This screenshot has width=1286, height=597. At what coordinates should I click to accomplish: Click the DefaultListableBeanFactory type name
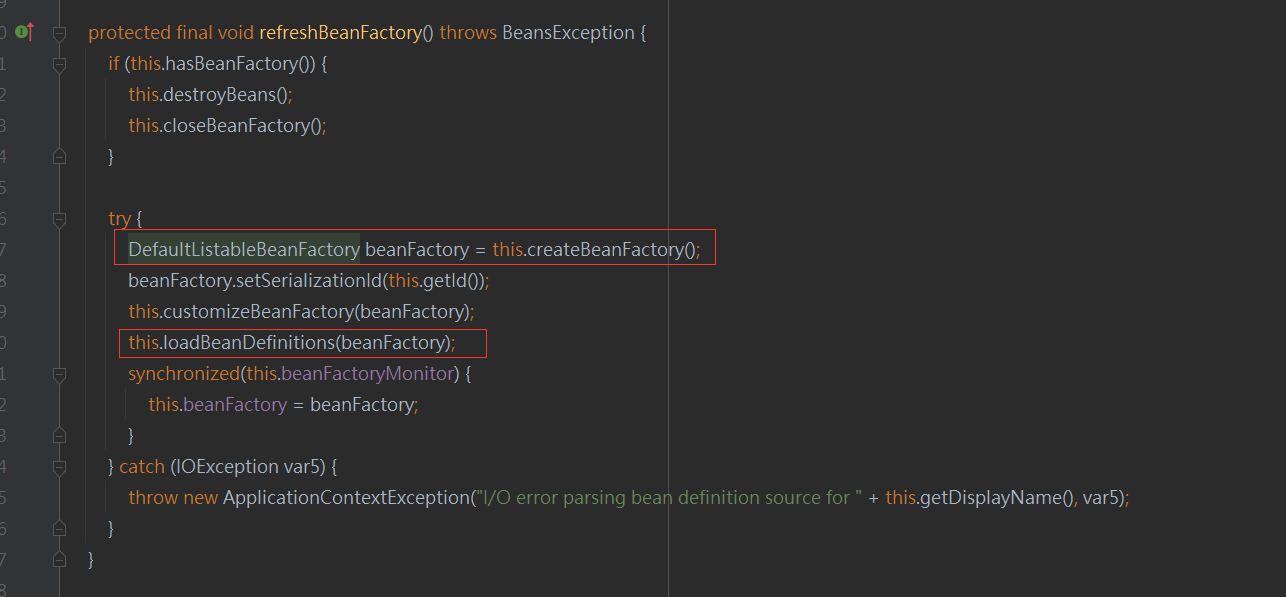pyautogui.click(x=244, y=250)
